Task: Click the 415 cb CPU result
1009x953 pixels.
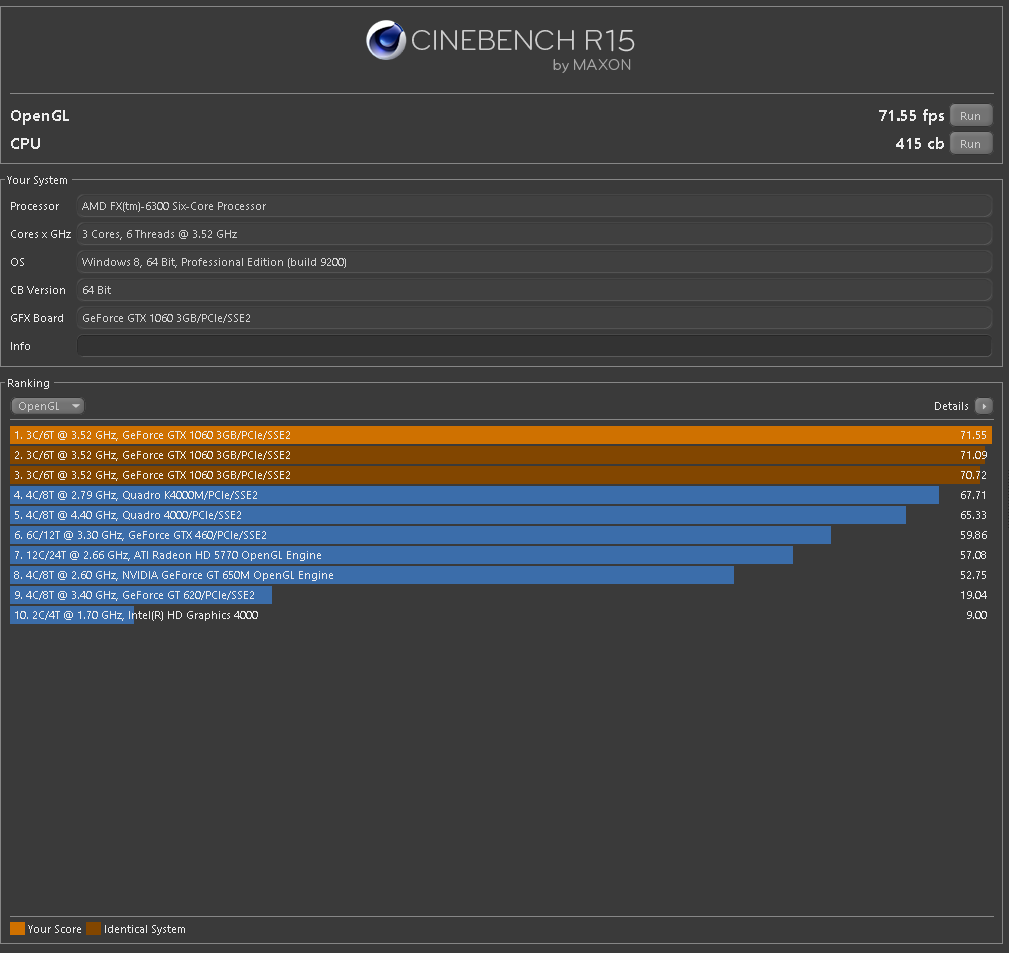Action: point(920,144)
